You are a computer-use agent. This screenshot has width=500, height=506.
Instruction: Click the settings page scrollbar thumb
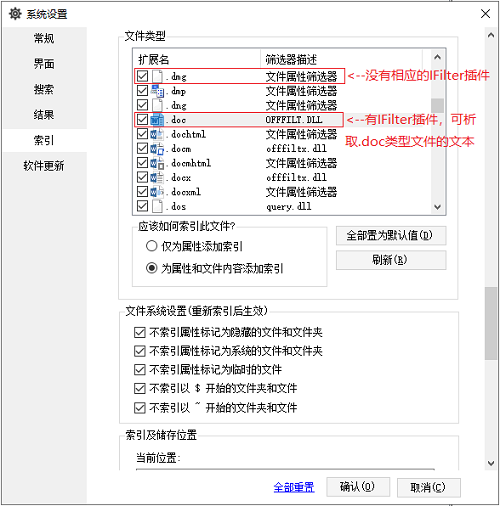click(x=491, y=323)
